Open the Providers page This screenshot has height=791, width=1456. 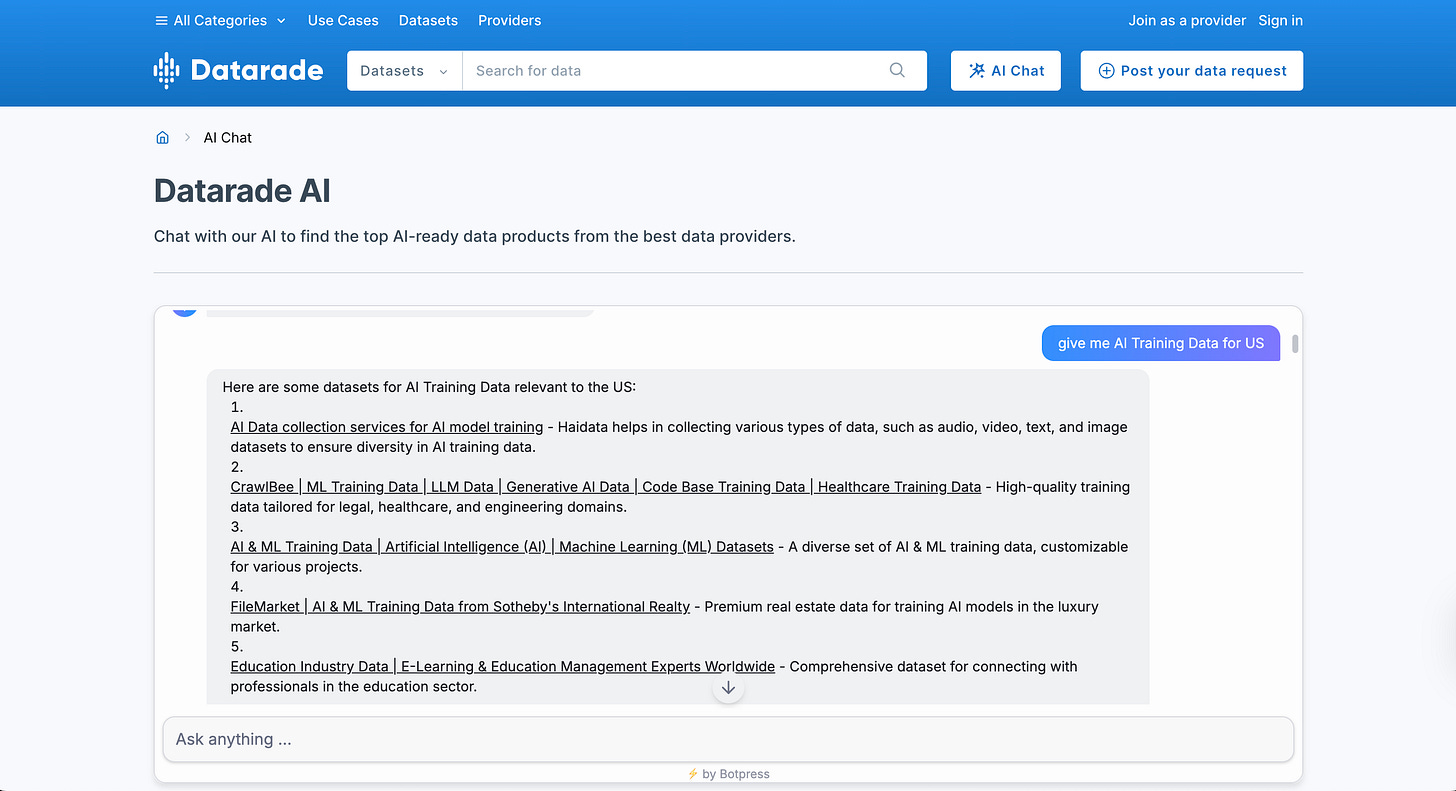tap(509, 20)
